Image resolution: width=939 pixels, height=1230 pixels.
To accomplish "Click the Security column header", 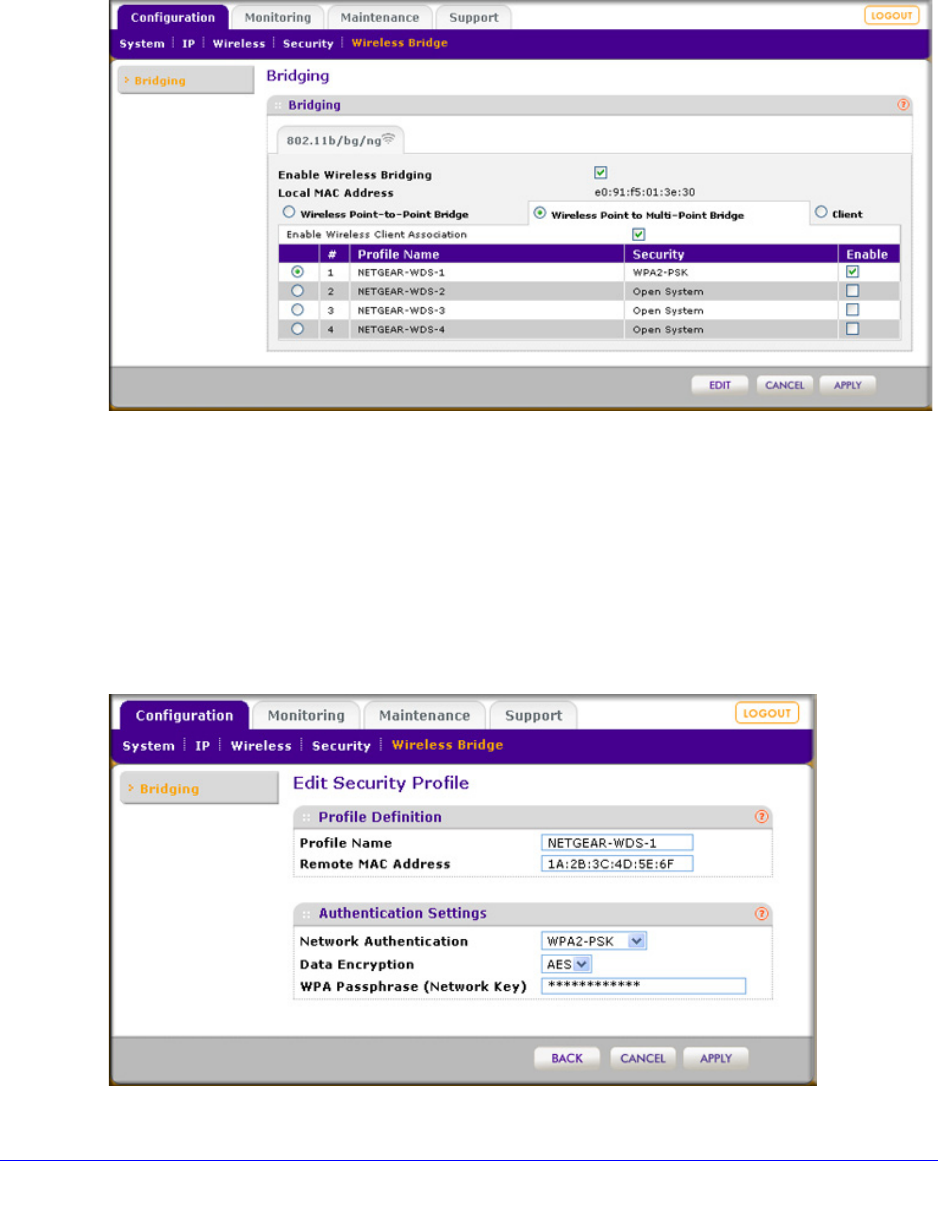I will coord(731,255).
